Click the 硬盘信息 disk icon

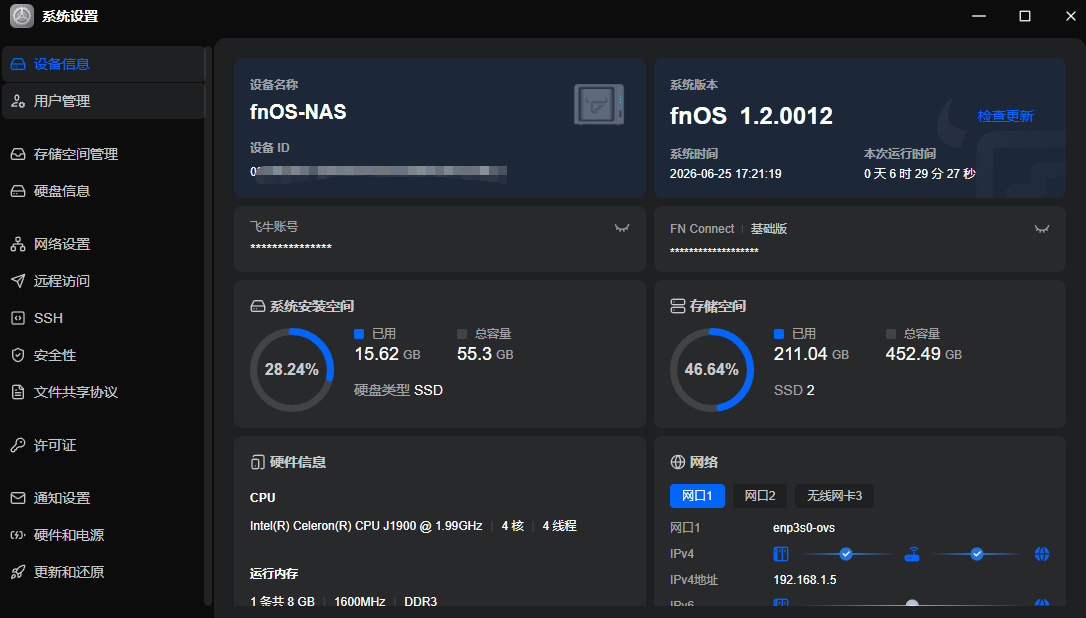pos(18,191)
